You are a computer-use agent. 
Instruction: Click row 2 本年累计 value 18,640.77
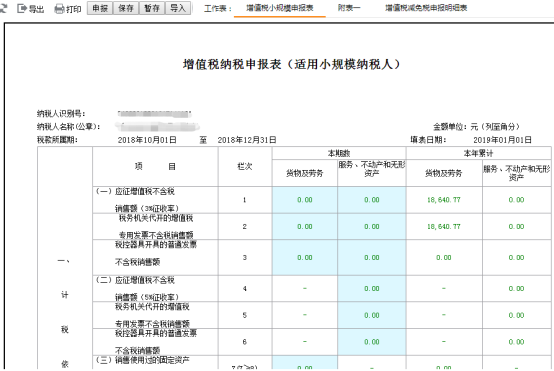(444, 226)
